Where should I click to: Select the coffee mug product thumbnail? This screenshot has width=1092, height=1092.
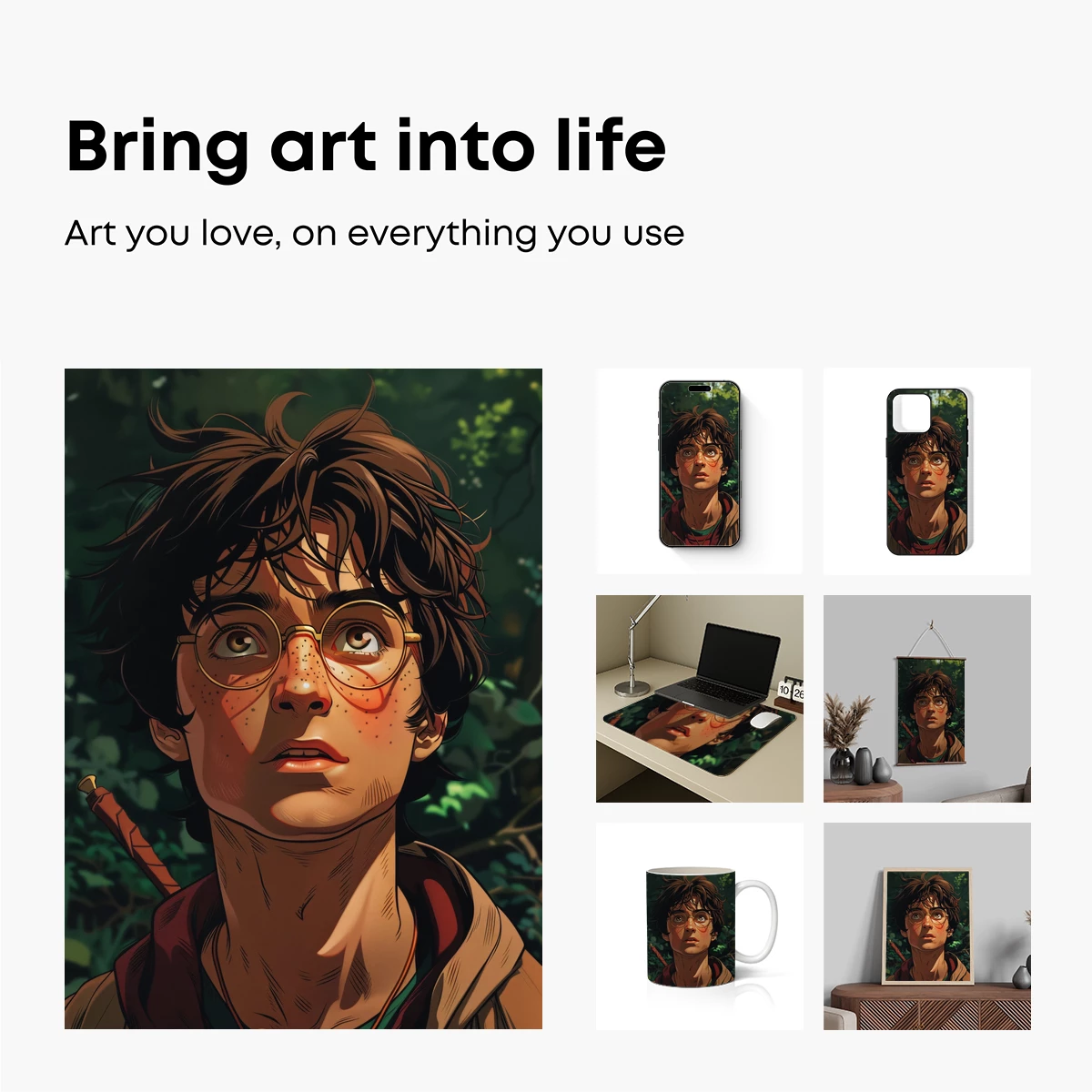click(700, 926)
